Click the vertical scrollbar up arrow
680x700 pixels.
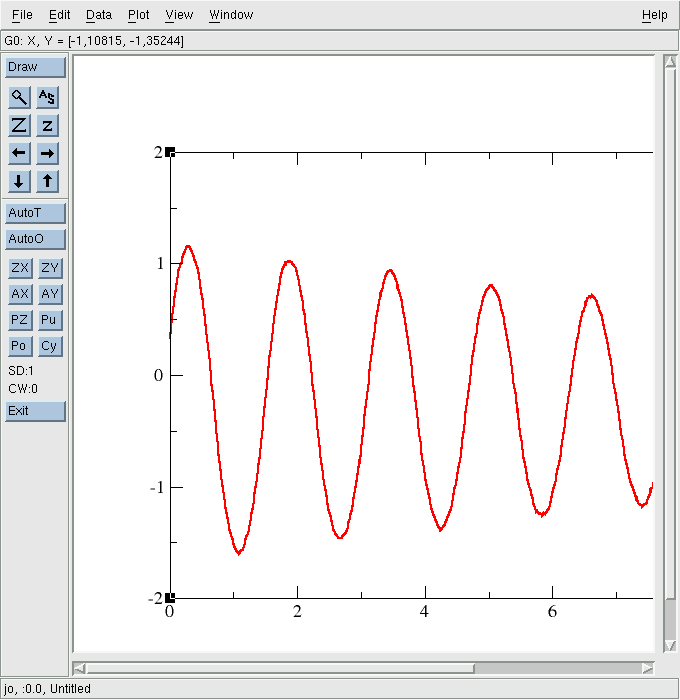pos(670,62)
